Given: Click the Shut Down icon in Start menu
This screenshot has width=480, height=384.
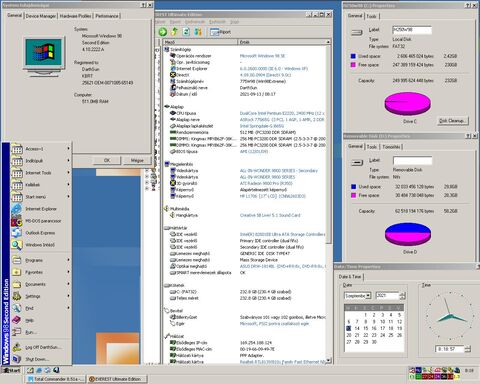Looking at the screenshot, I should [16, 359].
